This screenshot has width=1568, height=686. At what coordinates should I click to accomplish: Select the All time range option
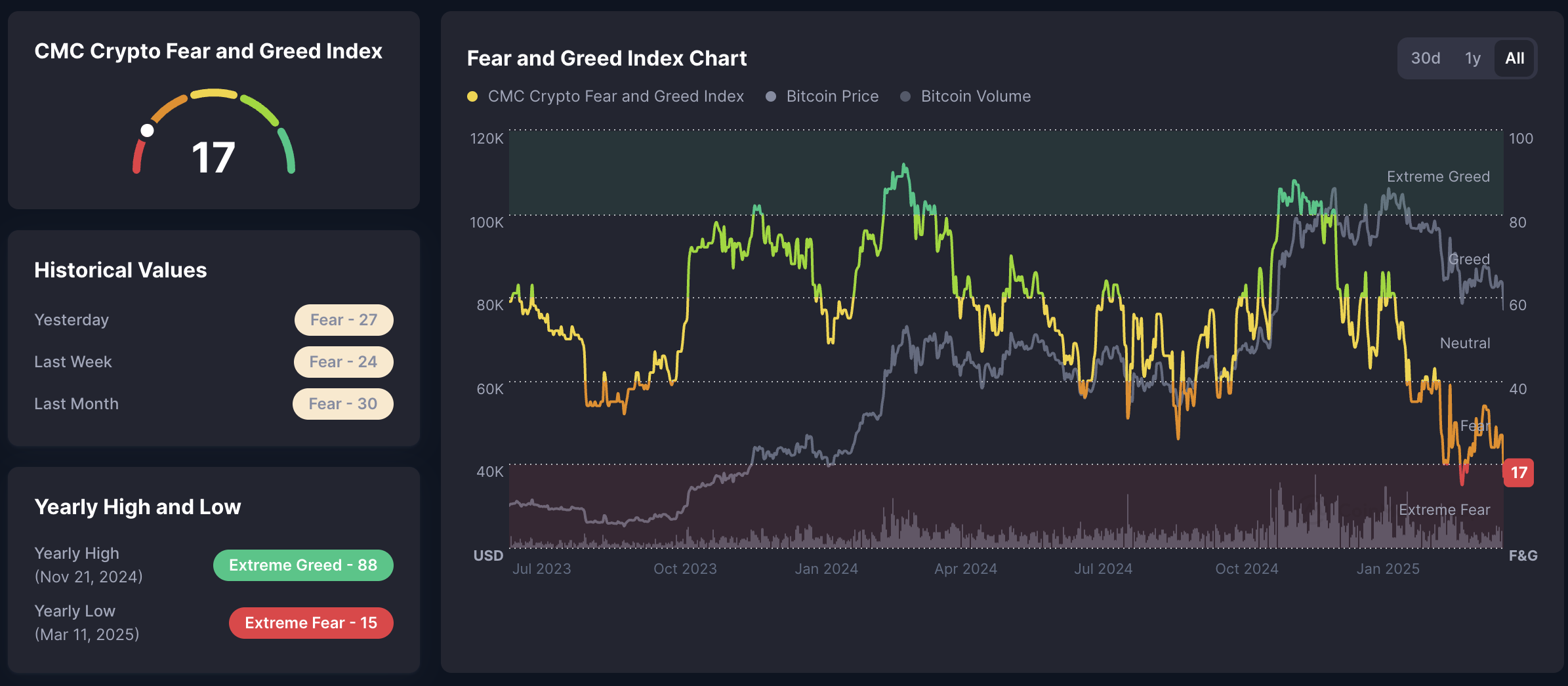(1514, 58)
